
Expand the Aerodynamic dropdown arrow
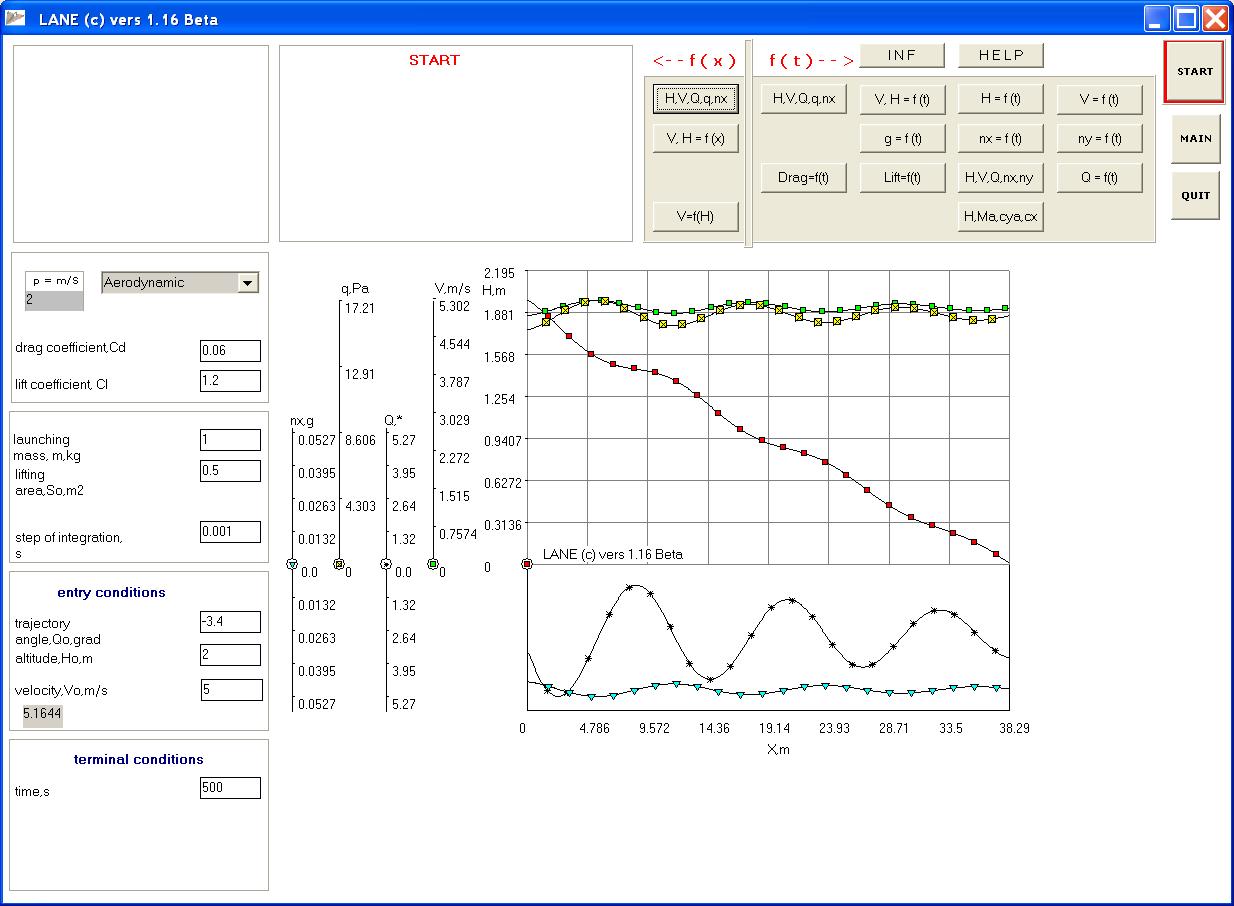(247, 283)
